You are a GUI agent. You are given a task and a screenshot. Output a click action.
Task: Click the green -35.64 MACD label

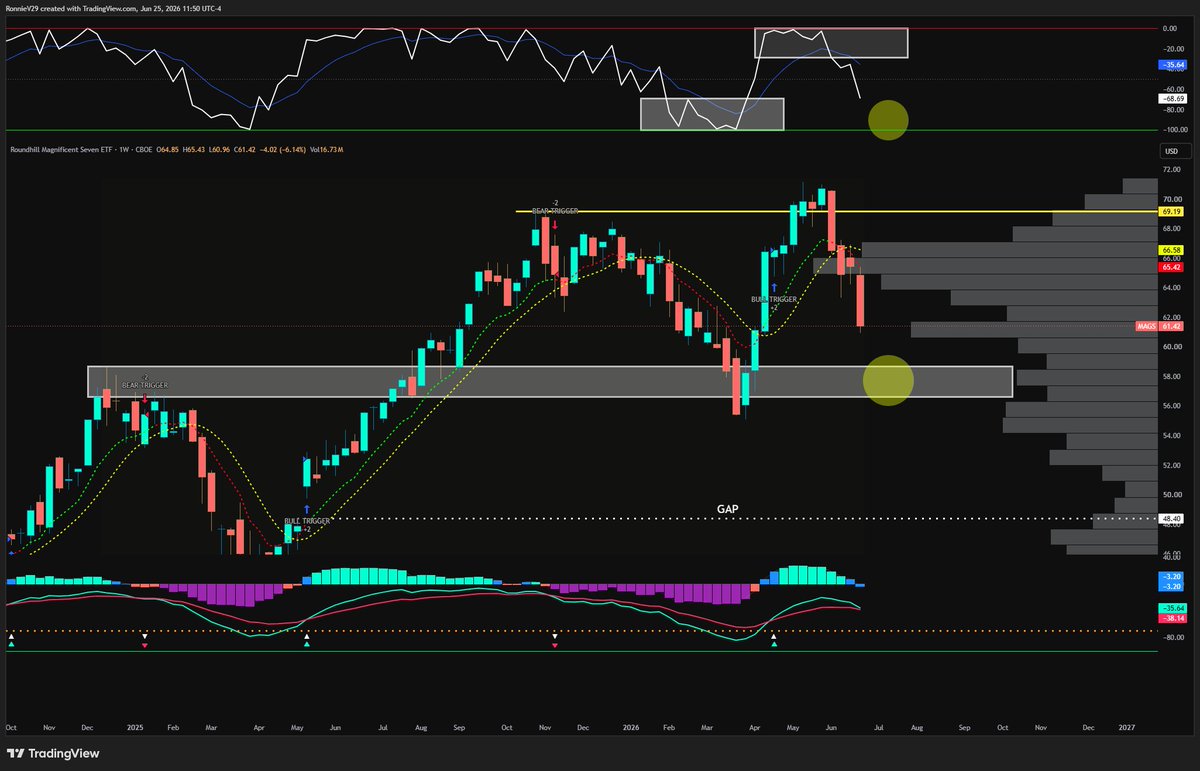click(1171, 608)
